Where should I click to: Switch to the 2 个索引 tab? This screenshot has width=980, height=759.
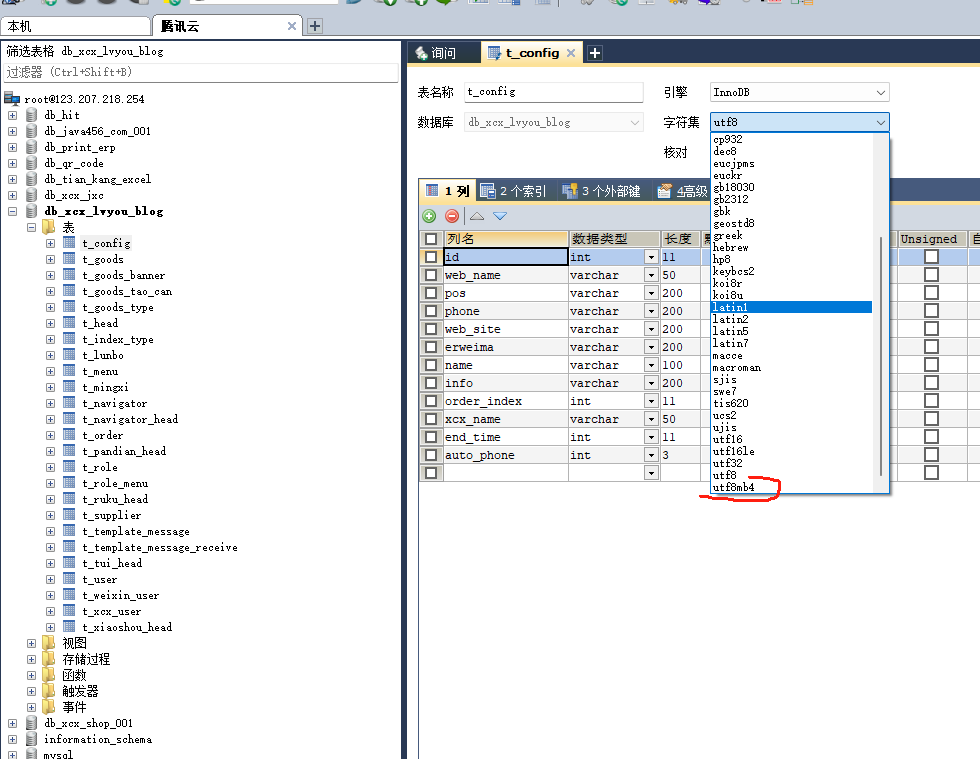point(514,191)
